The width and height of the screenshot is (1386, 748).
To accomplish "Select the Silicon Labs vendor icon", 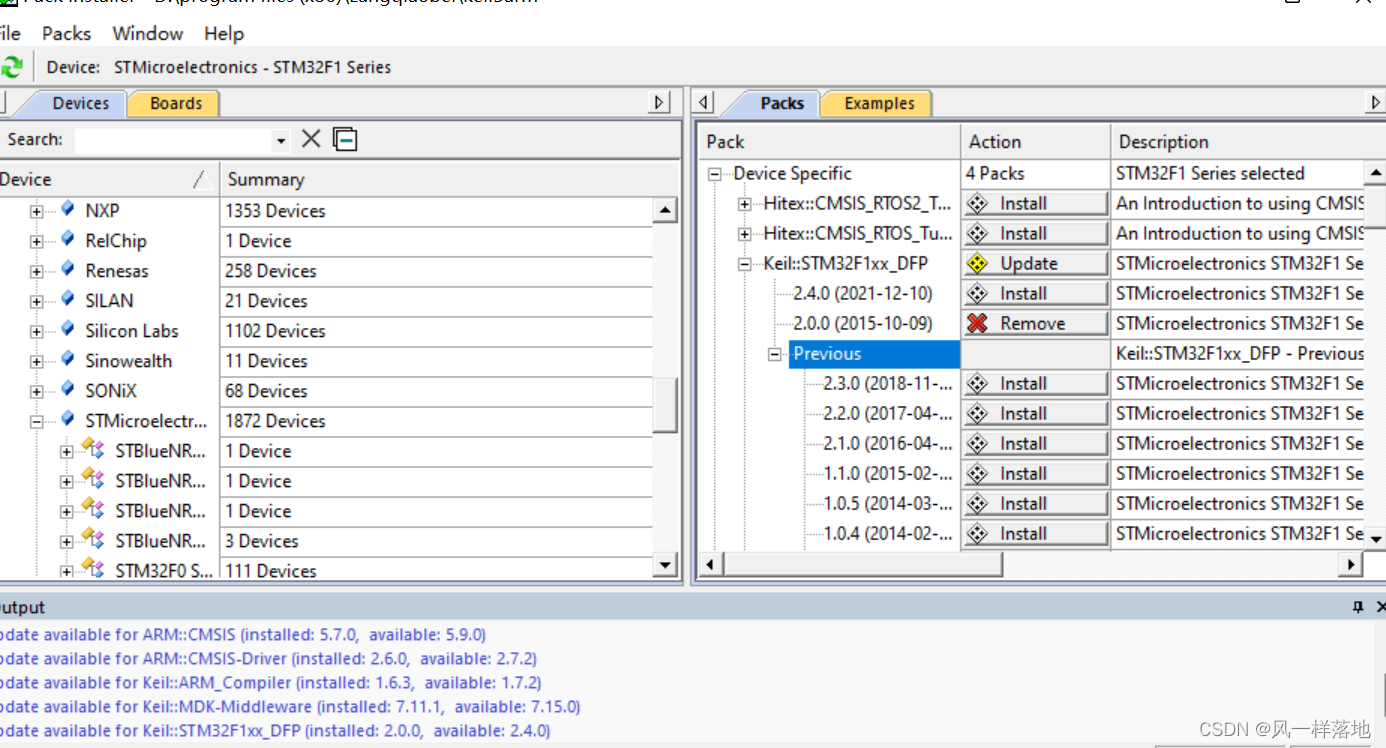I will point(67,329).
